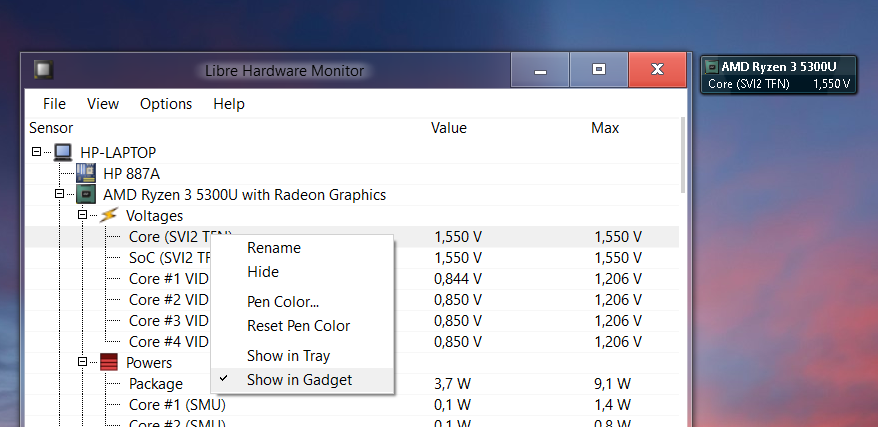Click the red Powers category icon

click(109, 362)
